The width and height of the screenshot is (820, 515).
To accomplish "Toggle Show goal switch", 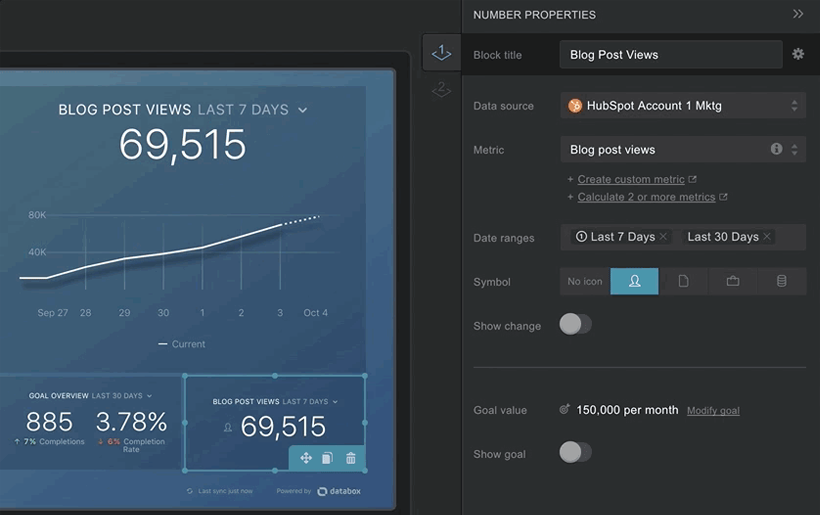I will (575, 452).
